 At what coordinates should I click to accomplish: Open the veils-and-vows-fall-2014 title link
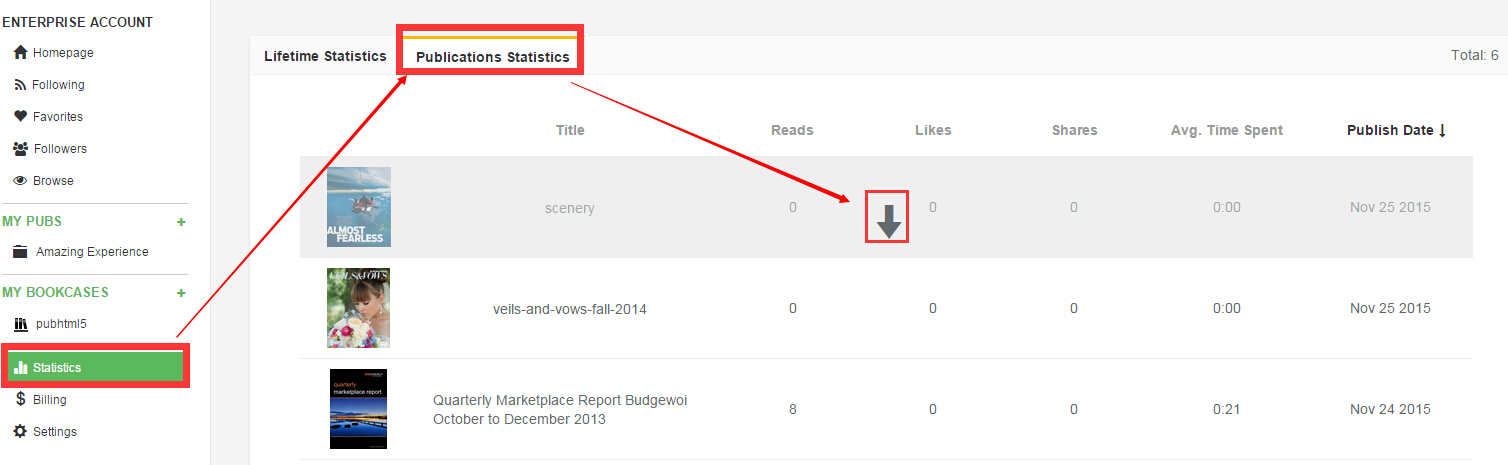point(570,309)
